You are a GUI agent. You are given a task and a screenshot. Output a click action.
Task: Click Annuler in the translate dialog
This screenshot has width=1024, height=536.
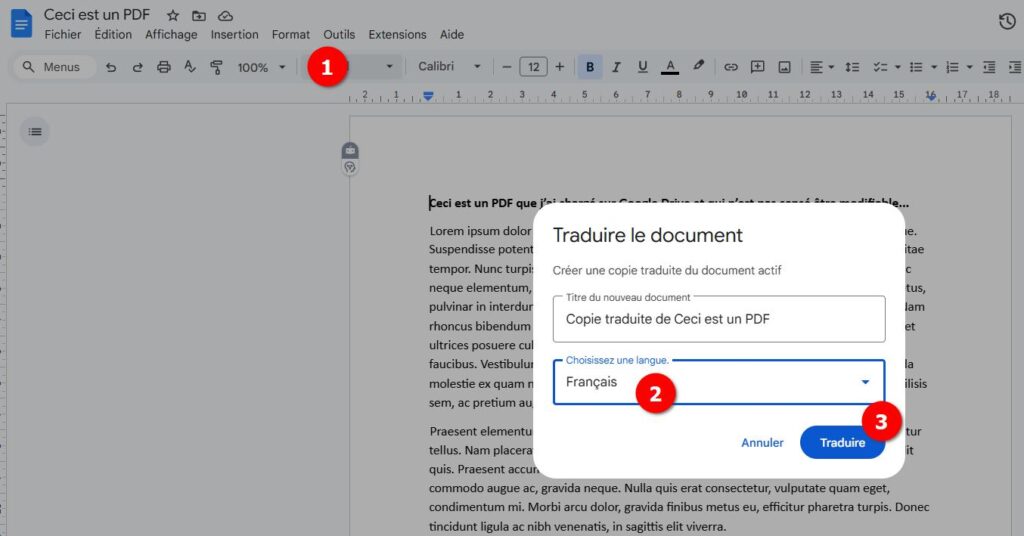point(762,443)
